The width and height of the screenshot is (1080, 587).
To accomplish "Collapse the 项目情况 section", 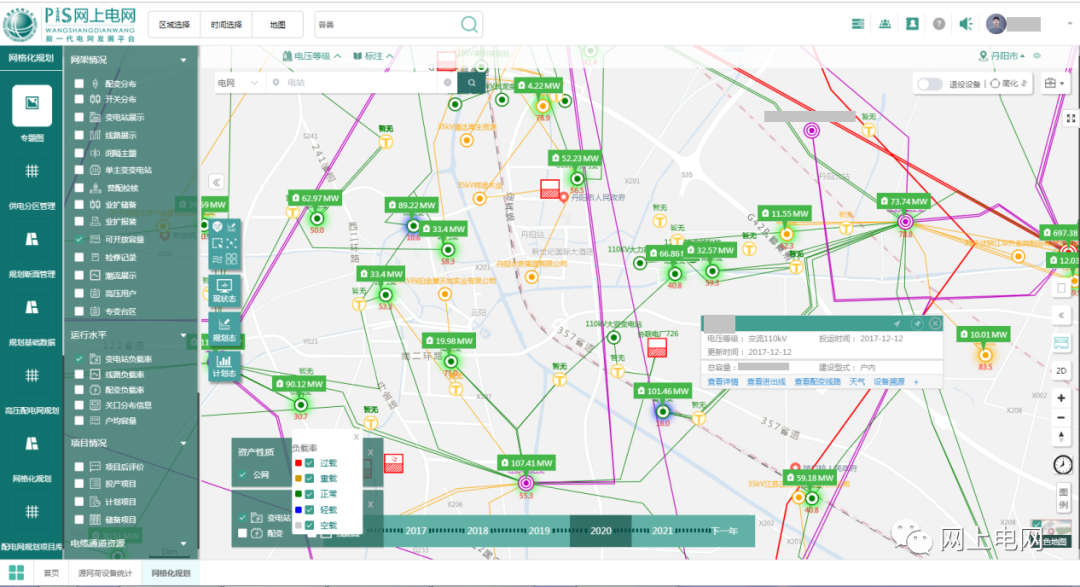I will coord(183,443).
